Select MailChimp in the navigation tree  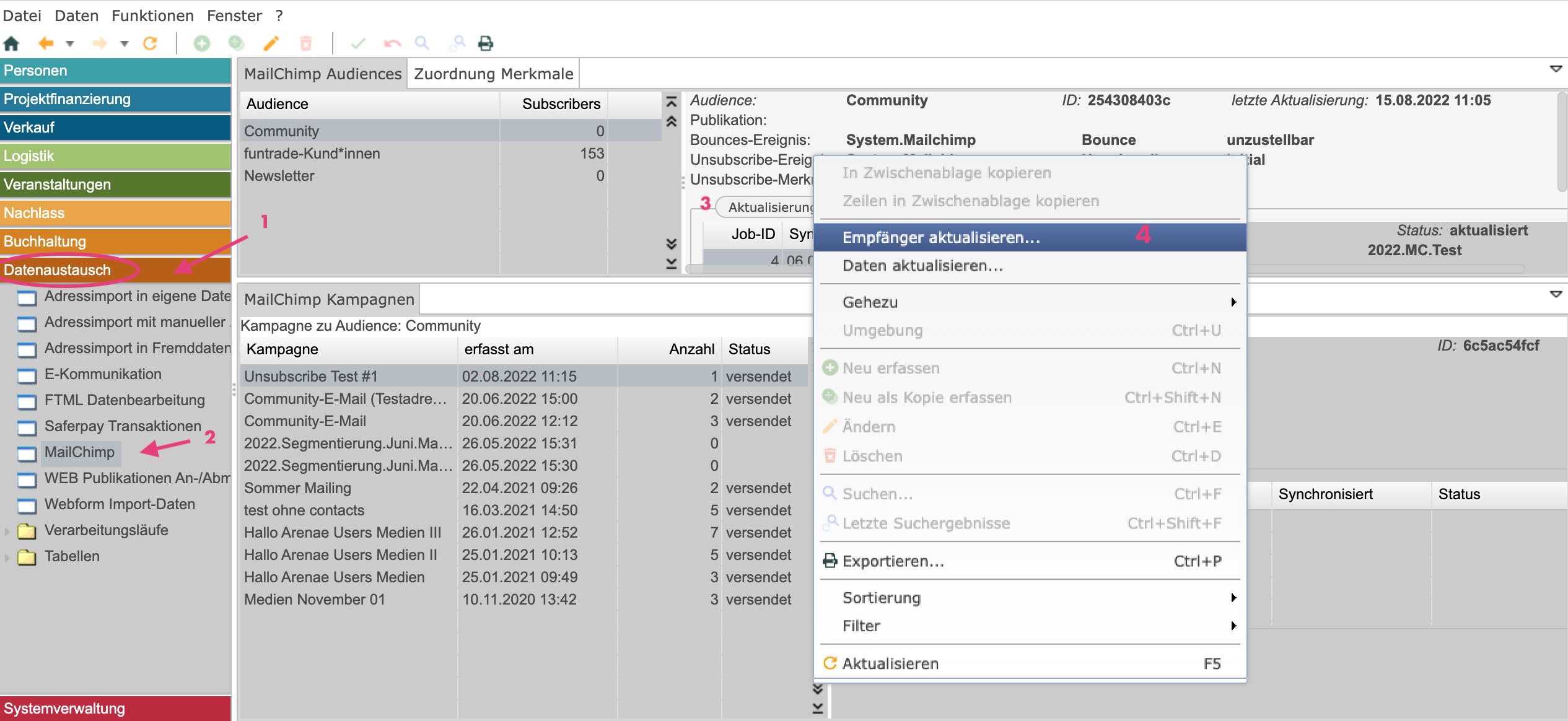point(79,452)
